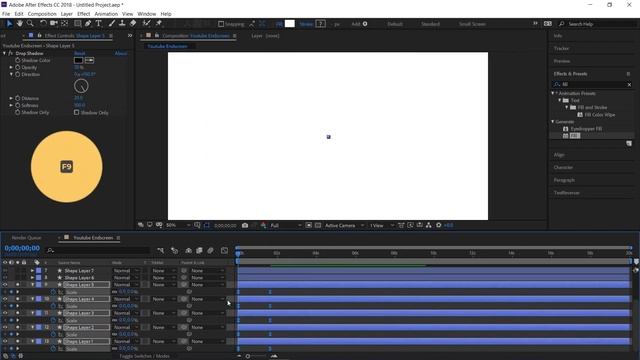Click the Search Help magnifier icon

tap(562, 24)
